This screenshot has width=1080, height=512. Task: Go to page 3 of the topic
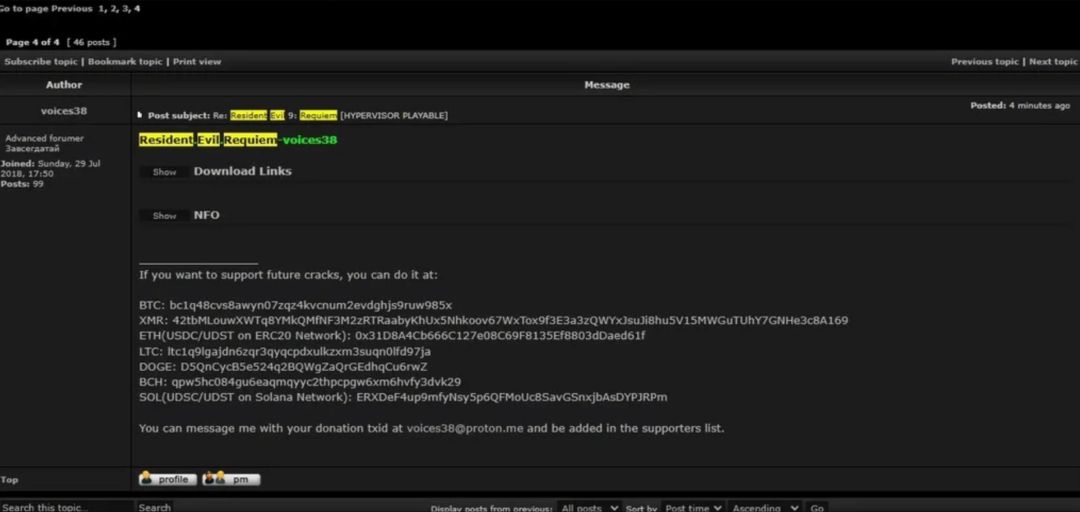pos(125,9)
